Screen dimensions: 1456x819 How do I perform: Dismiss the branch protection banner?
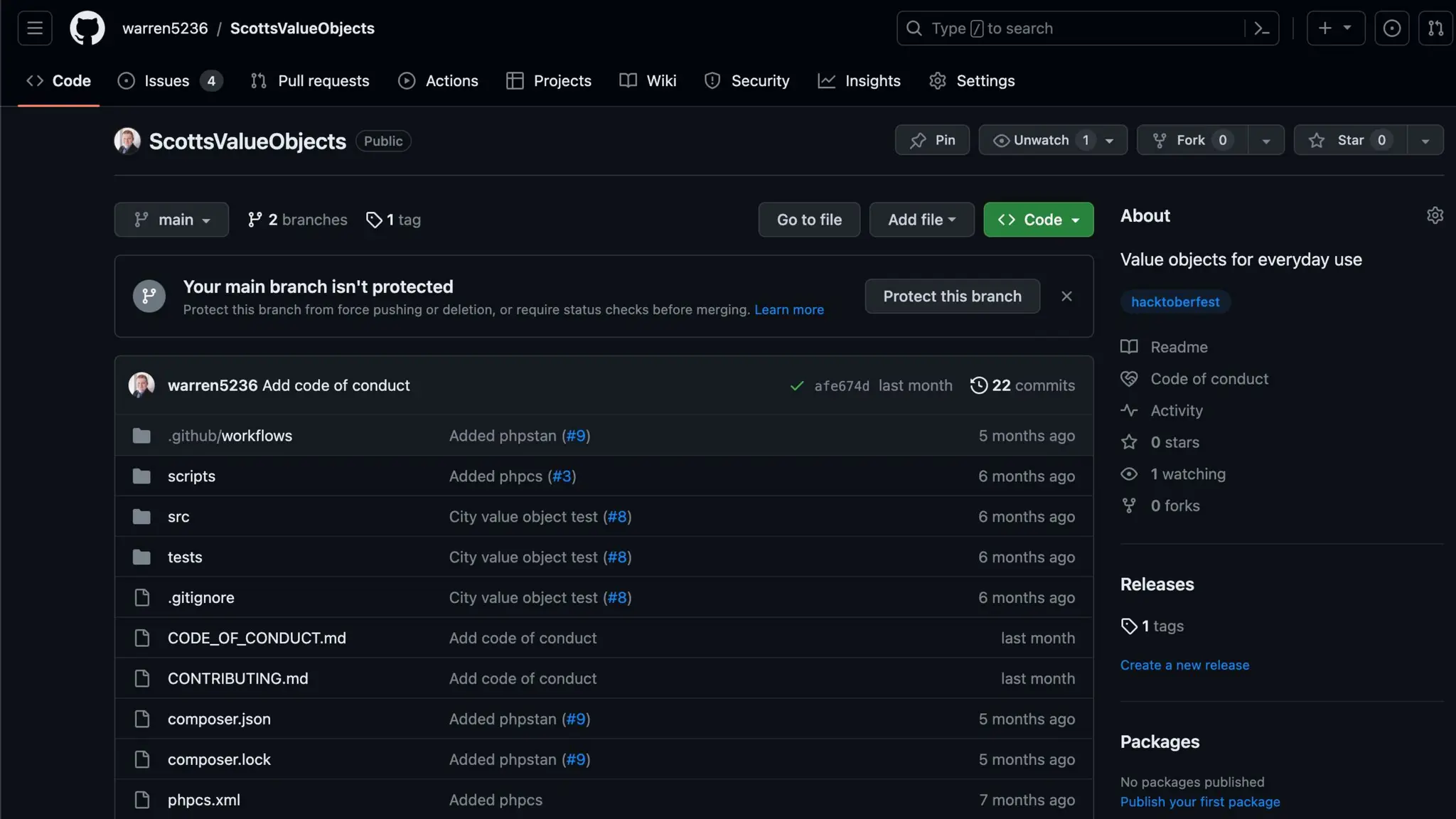click(1066, 296)
